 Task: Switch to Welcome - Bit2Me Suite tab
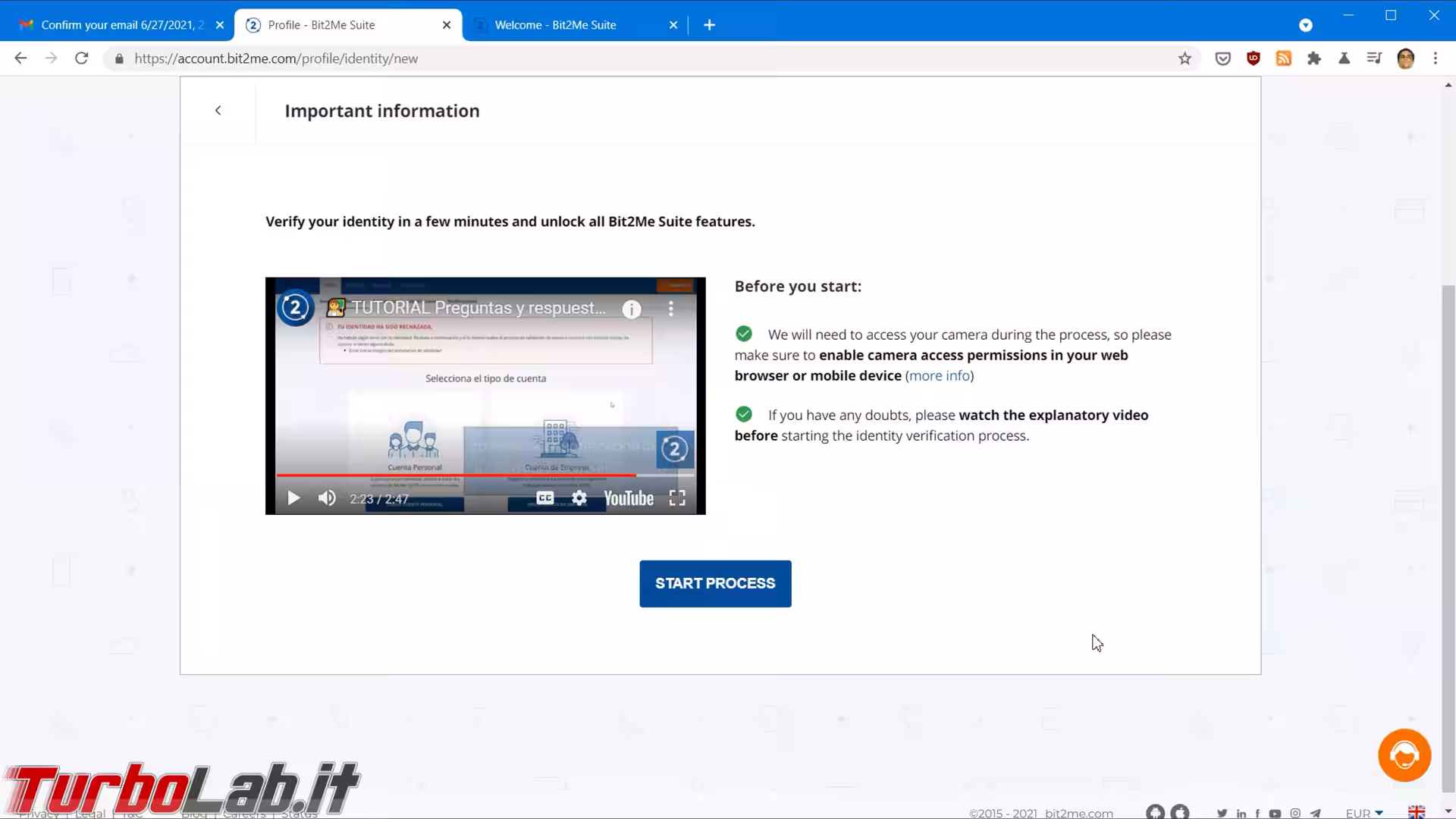[x=556, y=25]
